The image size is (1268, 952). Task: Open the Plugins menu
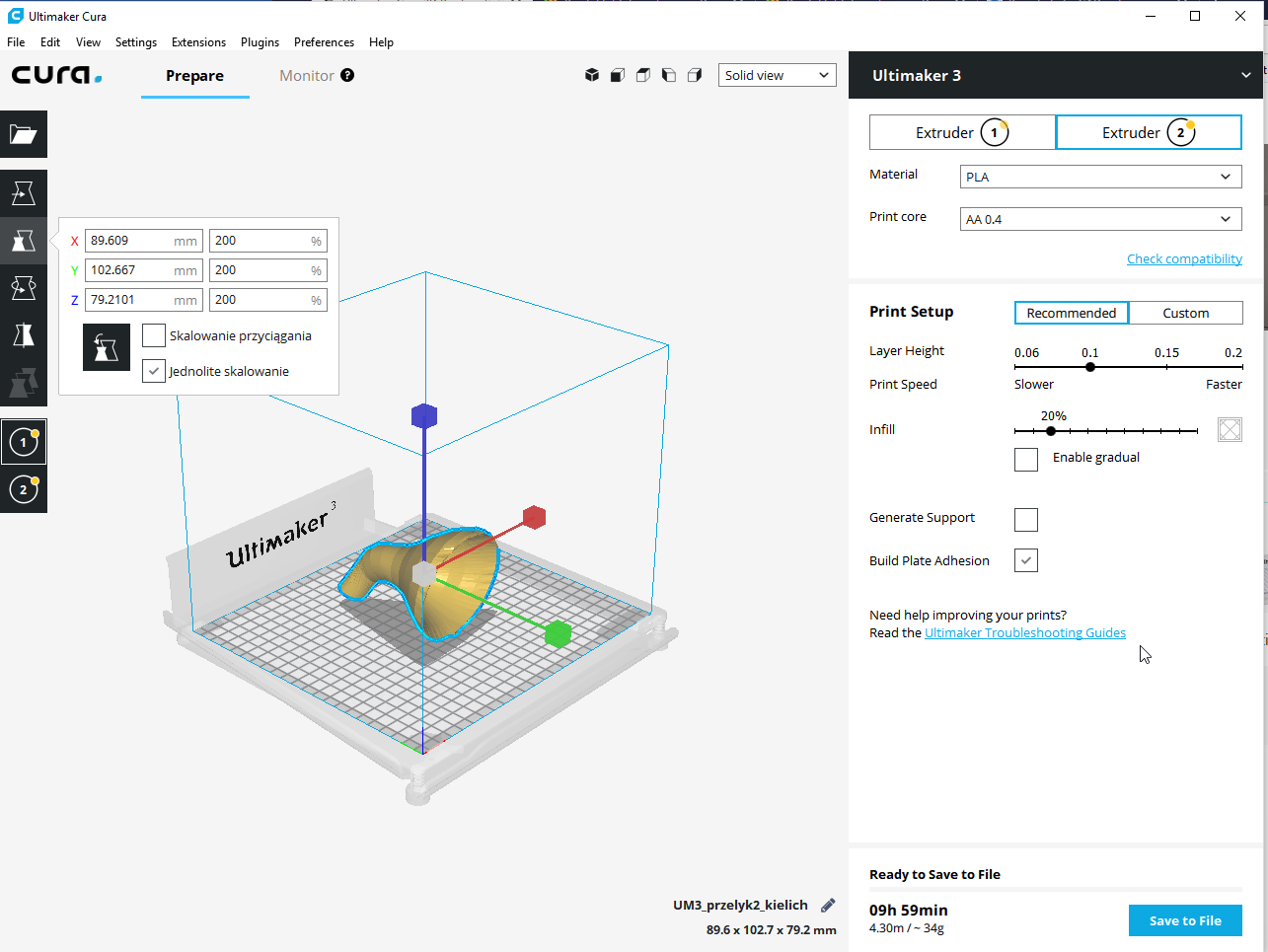coord(260,42)
